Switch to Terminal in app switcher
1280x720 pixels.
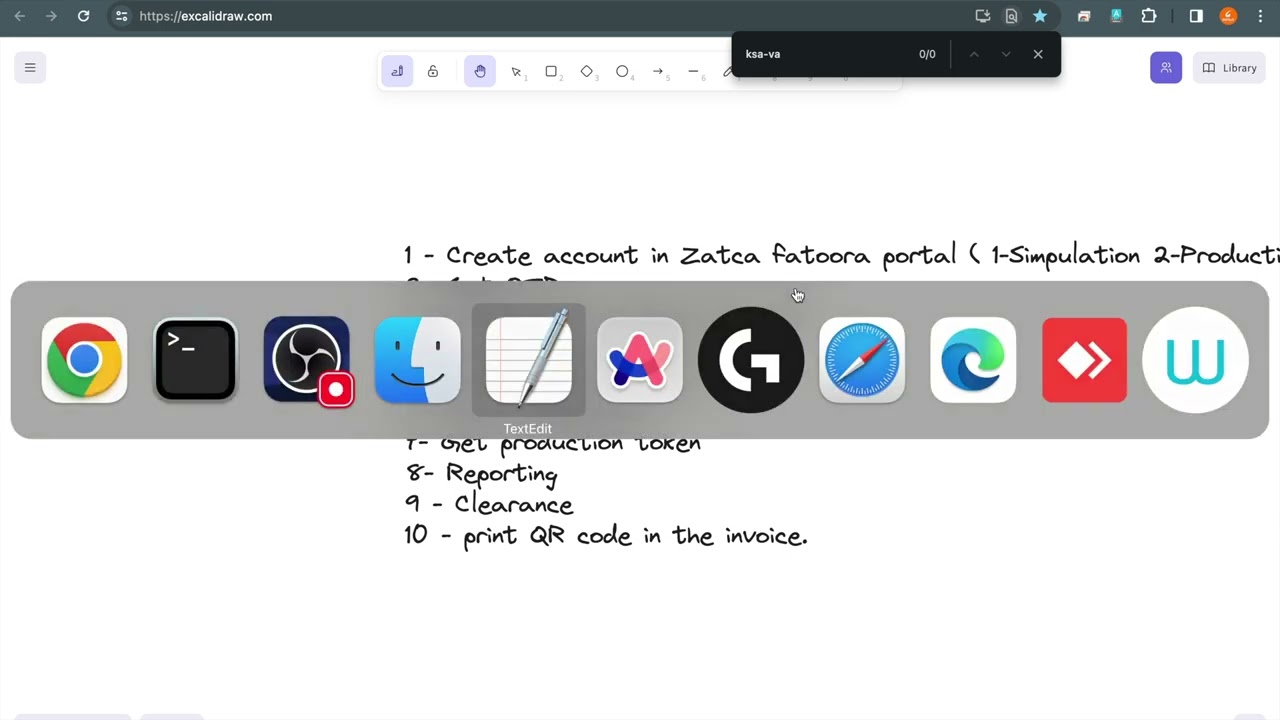click(x=196, y=360)
